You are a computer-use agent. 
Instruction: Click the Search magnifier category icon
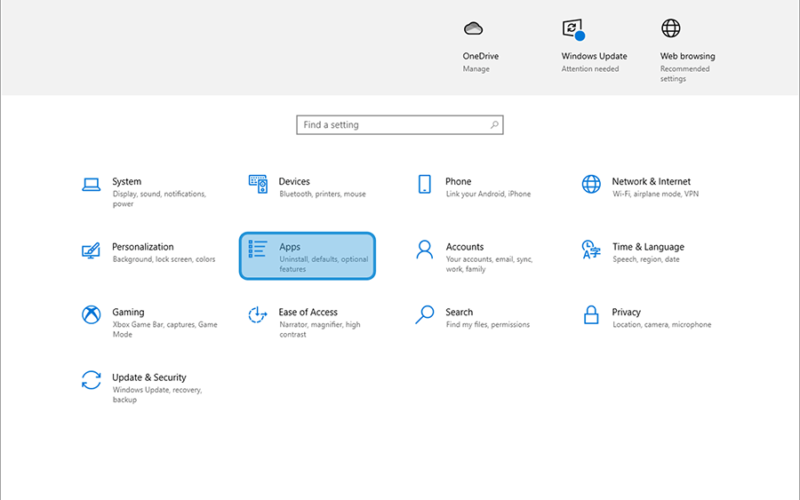(424, 315)
